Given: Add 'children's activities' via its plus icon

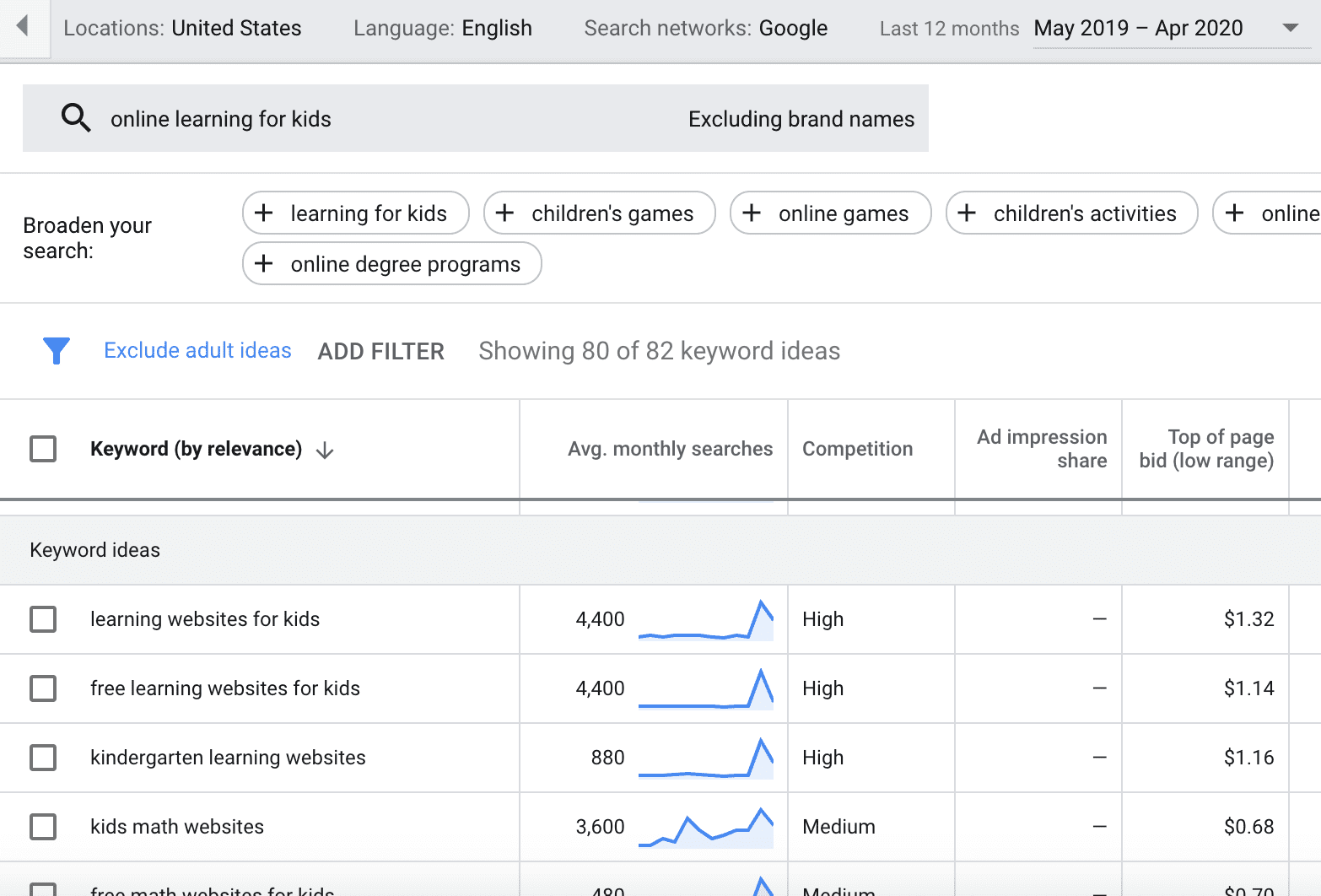Looking at the screenshot, I should (966, 213).
